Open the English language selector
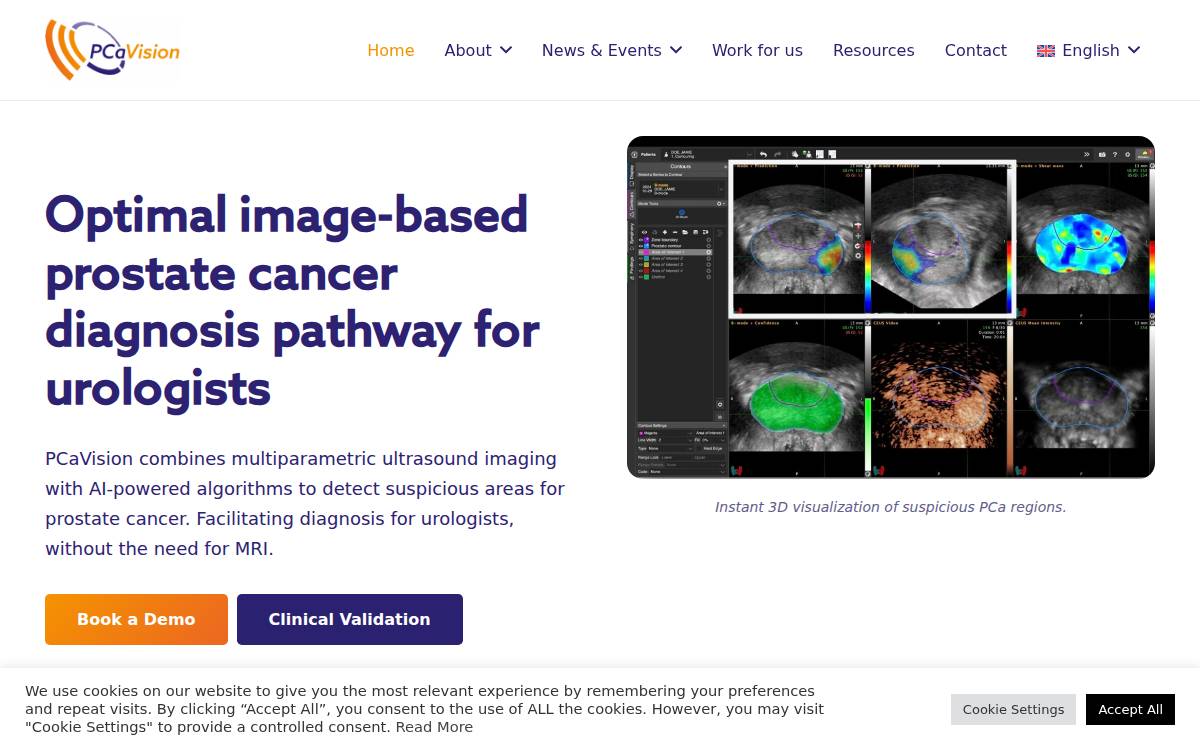This screenshot has height=750, width=1200. 1089,50
